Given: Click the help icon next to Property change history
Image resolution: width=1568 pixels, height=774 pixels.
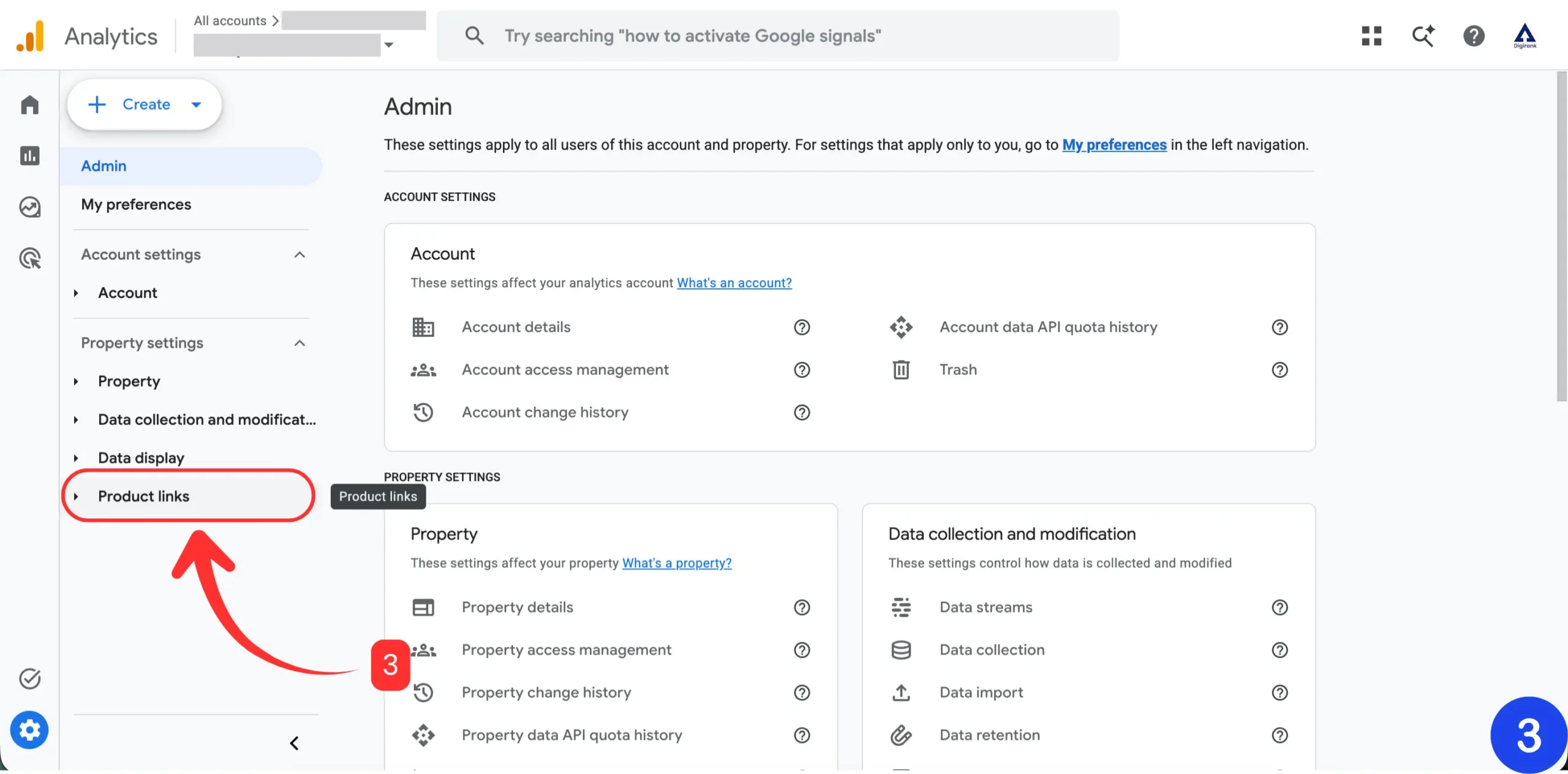Looking at the screenshot, I should click(802, 693).
